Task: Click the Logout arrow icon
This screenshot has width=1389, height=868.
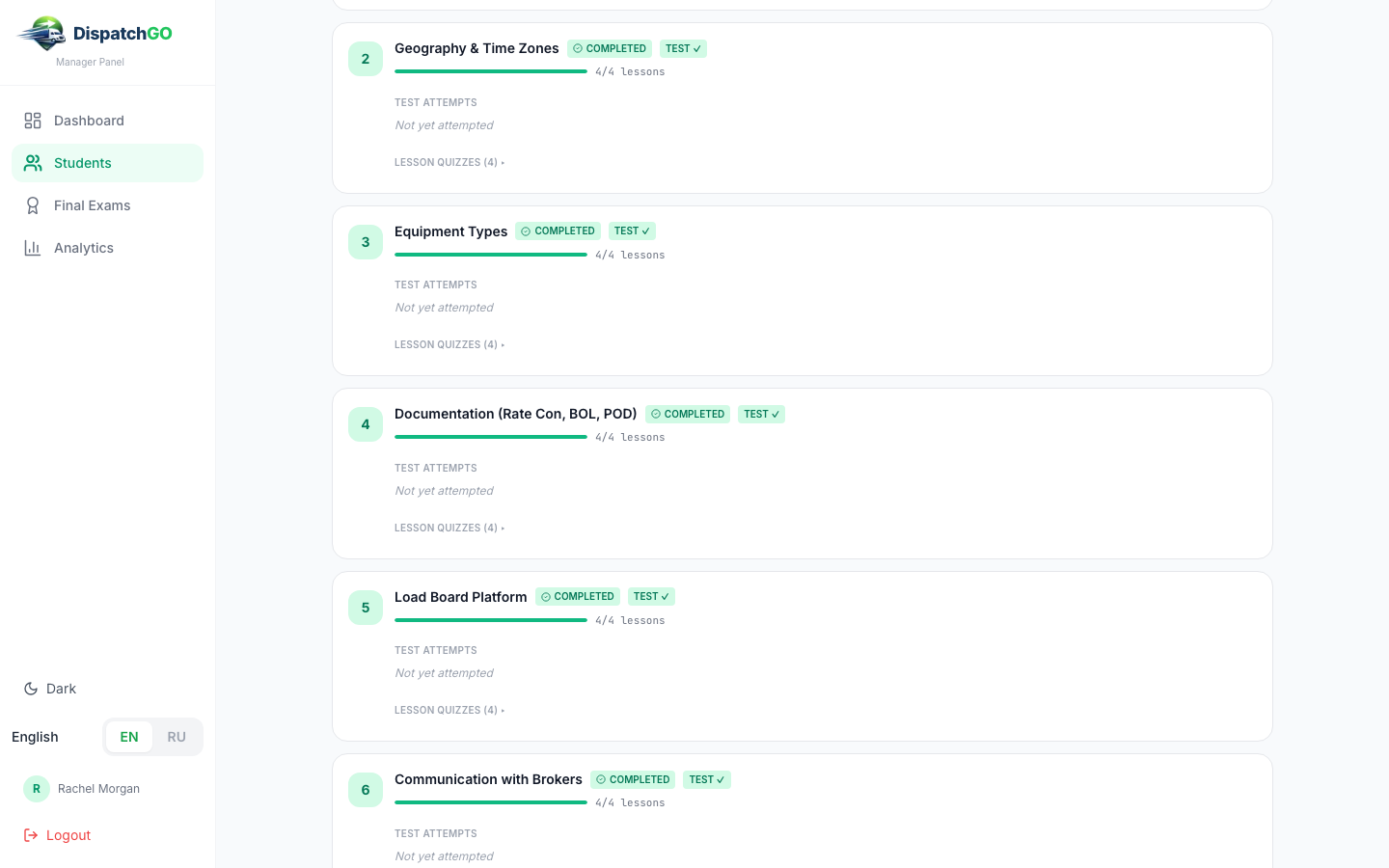Action: 31,835
